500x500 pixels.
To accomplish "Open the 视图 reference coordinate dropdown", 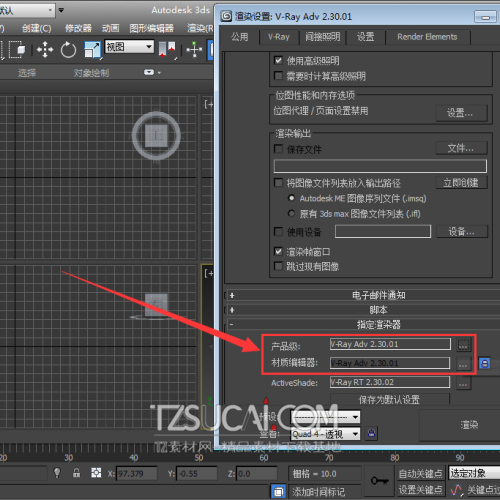I will [x=129, y=46].
